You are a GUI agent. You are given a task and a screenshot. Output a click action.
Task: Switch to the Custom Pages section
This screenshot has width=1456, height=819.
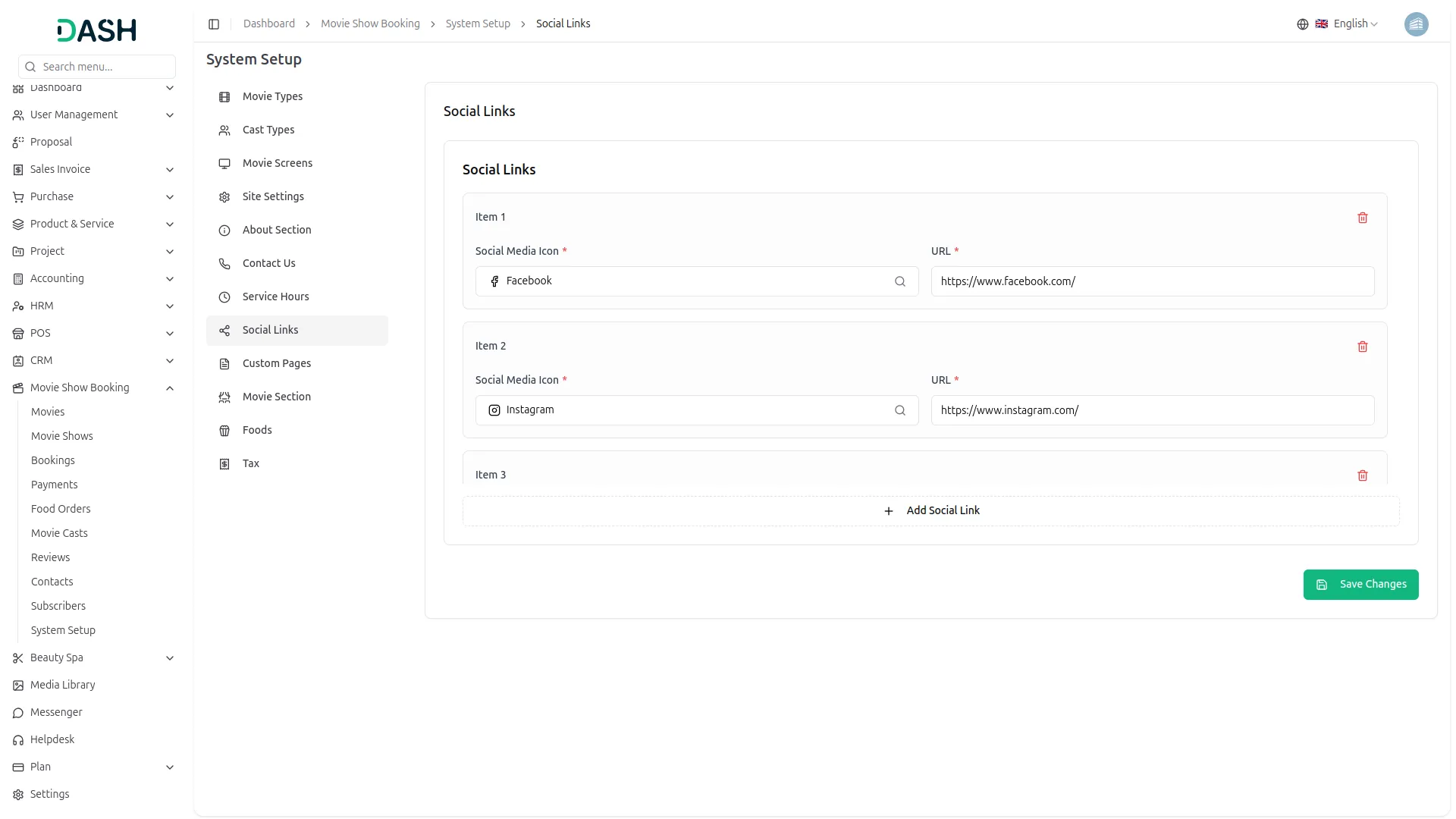click(x=276, y=363)
